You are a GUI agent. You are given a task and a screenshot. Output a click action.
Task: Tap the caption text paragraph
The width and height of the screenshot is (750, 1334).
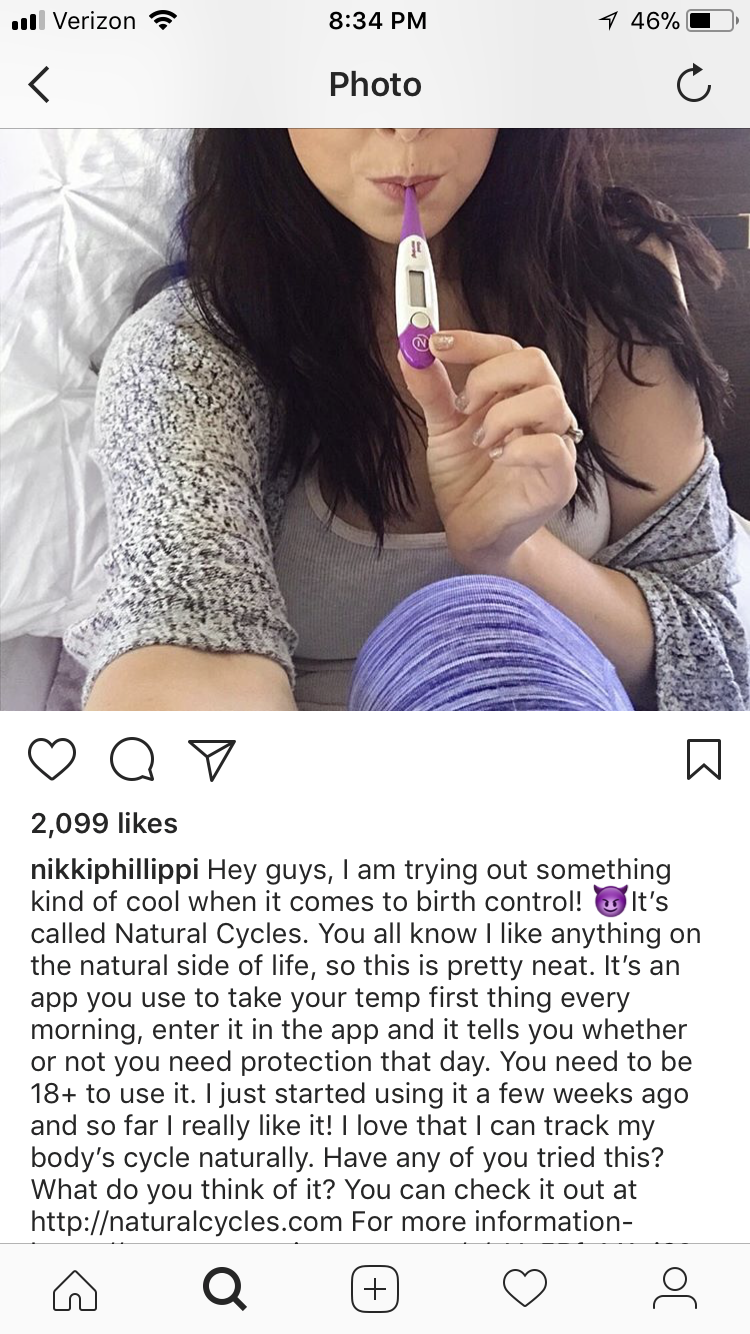point(366,1045)
